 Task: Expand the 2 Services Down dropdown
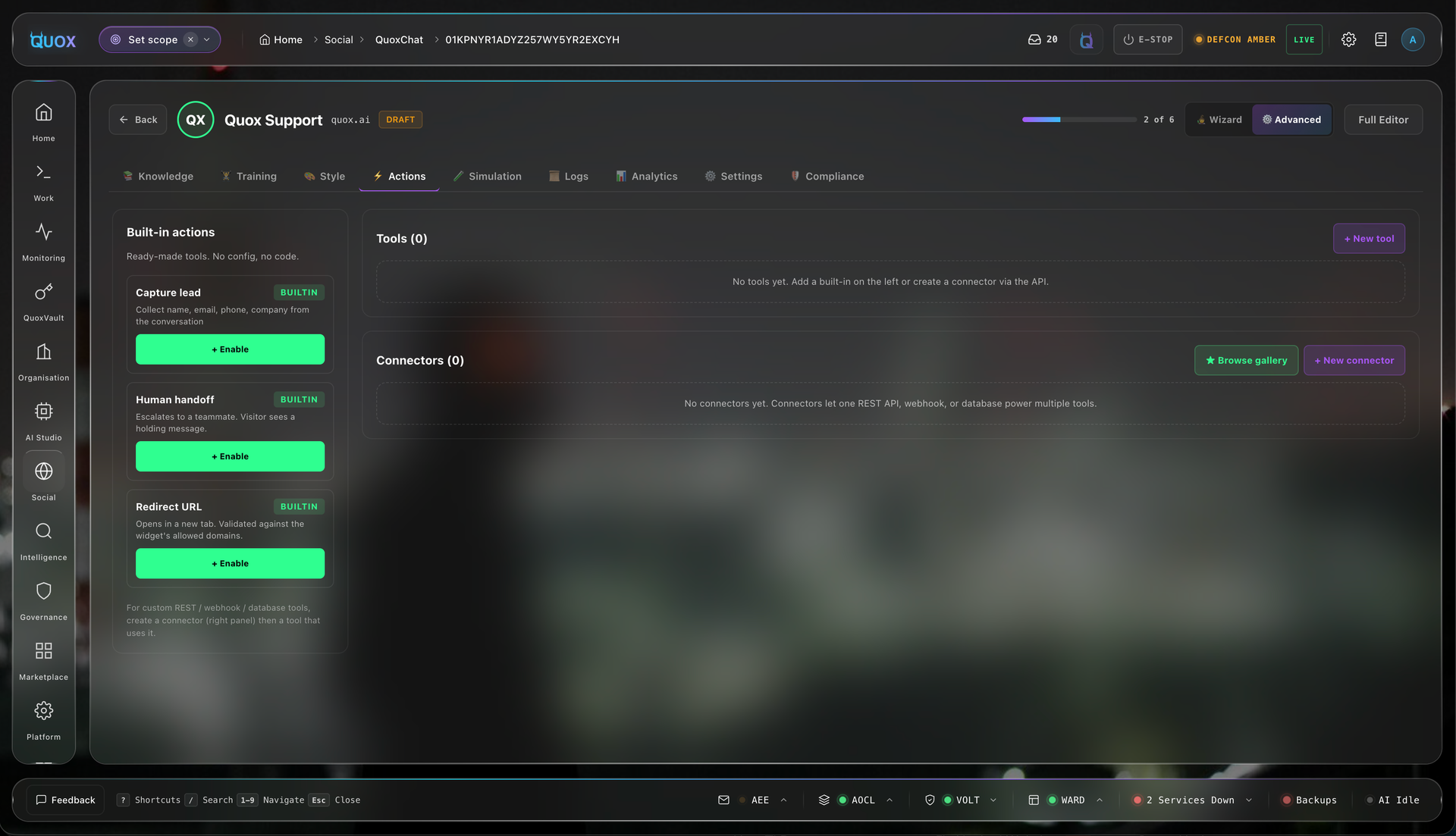click(1249, 800)
